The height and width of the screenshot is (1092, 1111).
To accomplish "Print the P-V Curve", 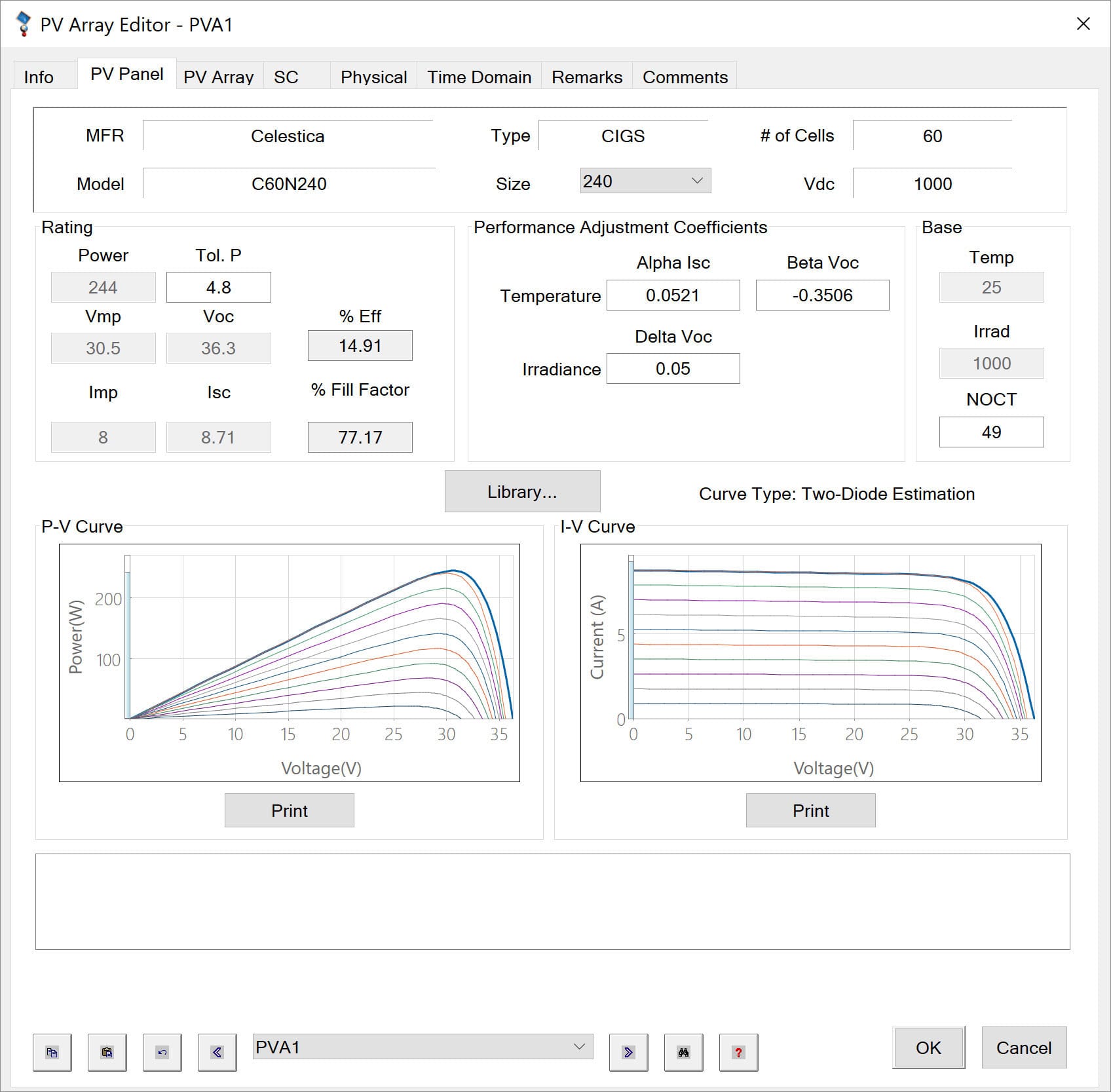I will (x=289, y=810).
